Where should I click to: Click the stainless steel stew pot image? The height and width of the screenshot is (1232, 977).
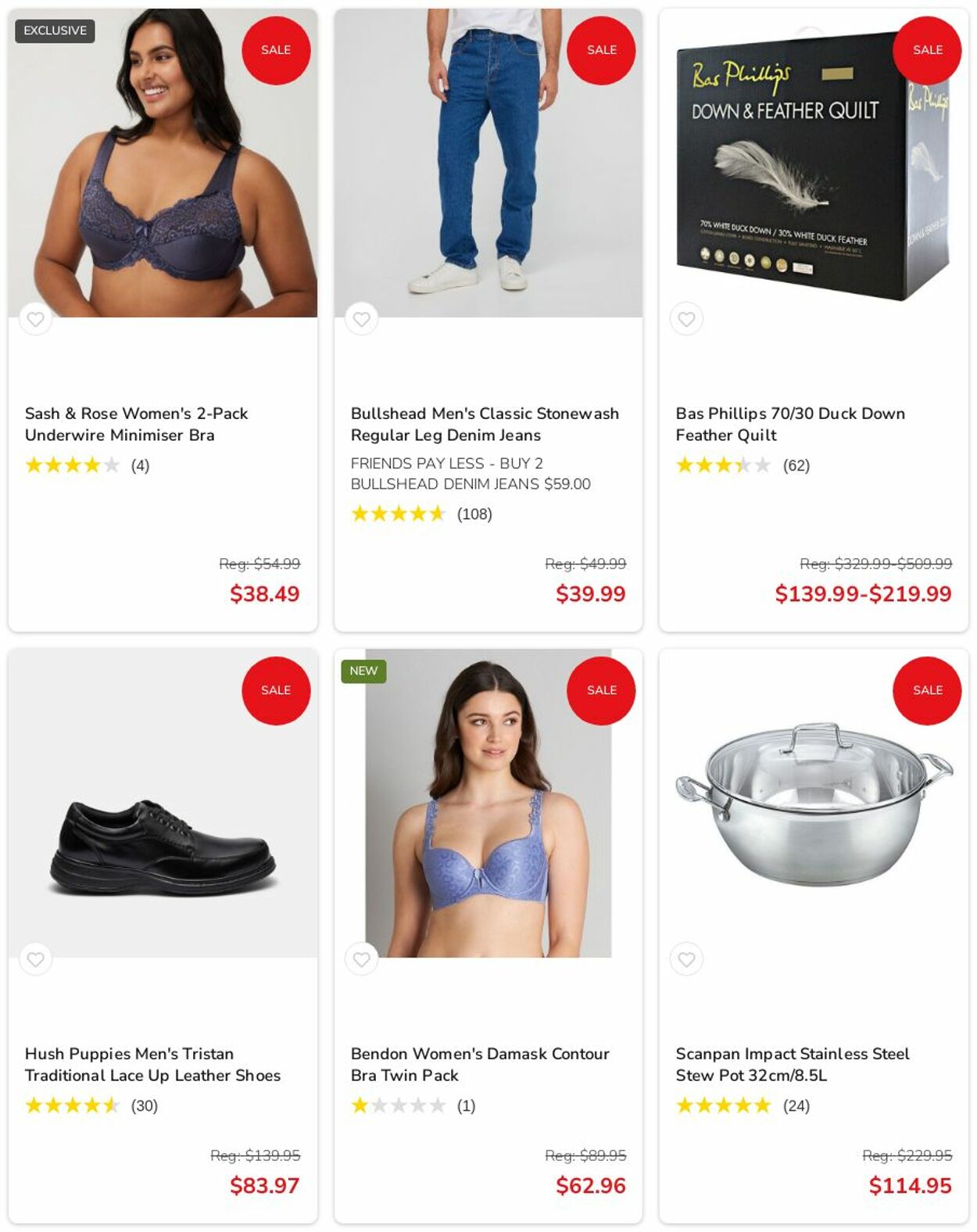point(814,803)
